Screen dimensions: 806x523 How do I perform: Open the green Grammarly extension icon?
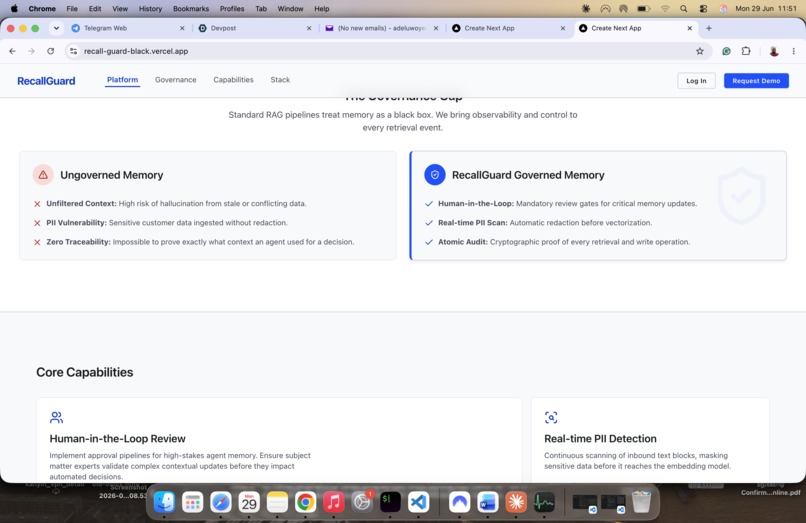726,51
